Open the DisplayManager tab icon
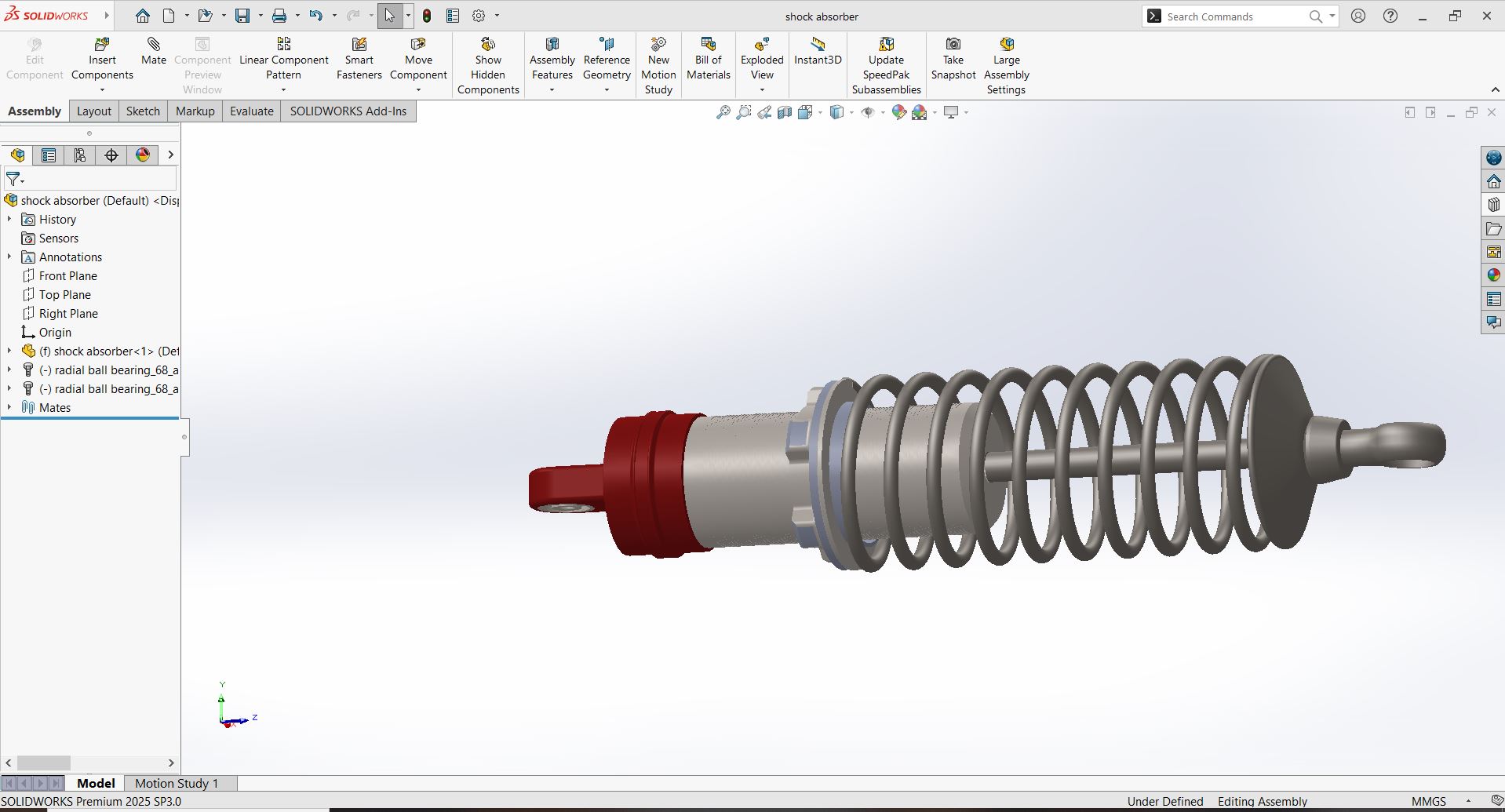Image resolution: width=1505 pixels, height=812 pixels. tap(143, 155)
